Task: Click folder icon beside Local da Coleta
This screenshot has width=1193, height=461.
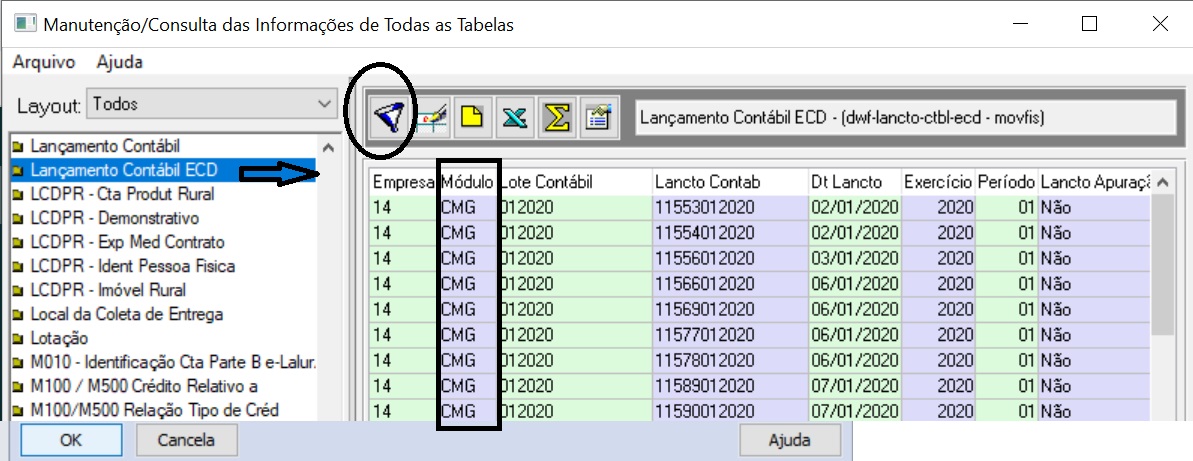Action: pos(18,314)
